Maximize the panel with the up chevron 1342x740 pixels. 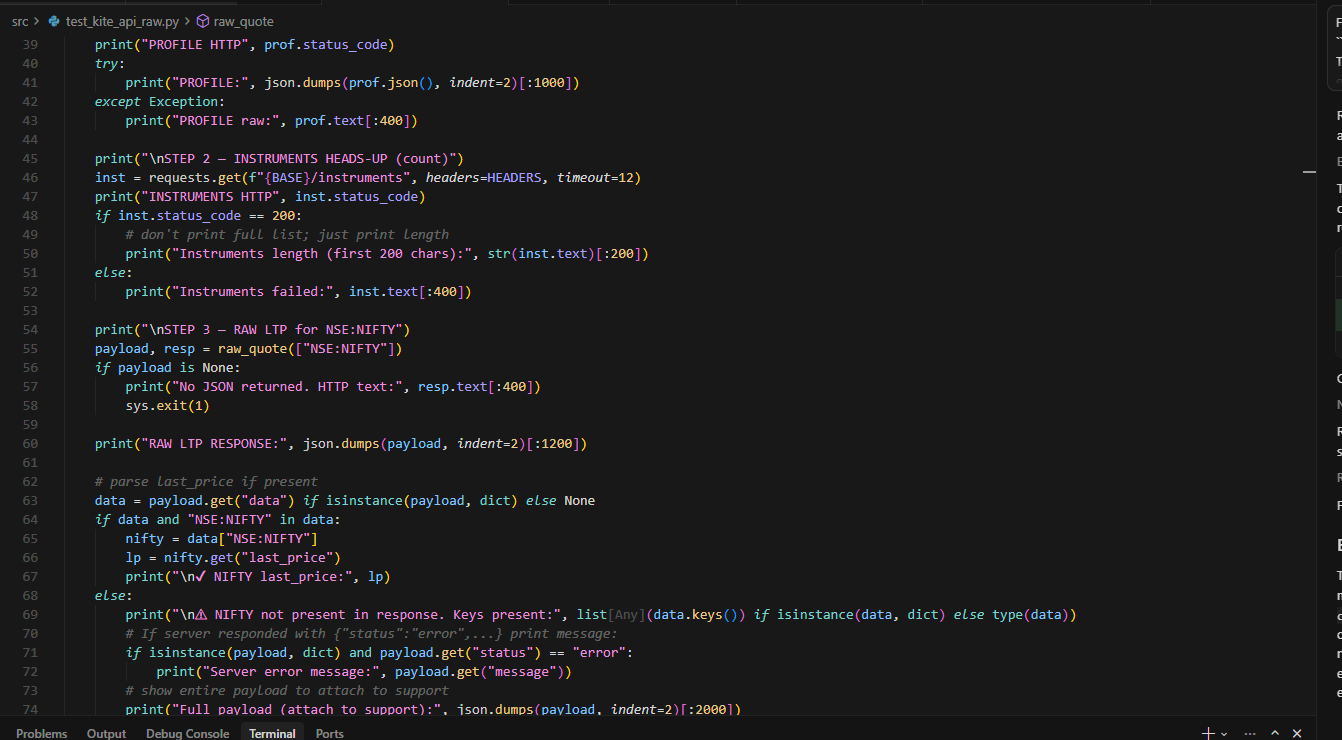click(x=1275, y=733)
